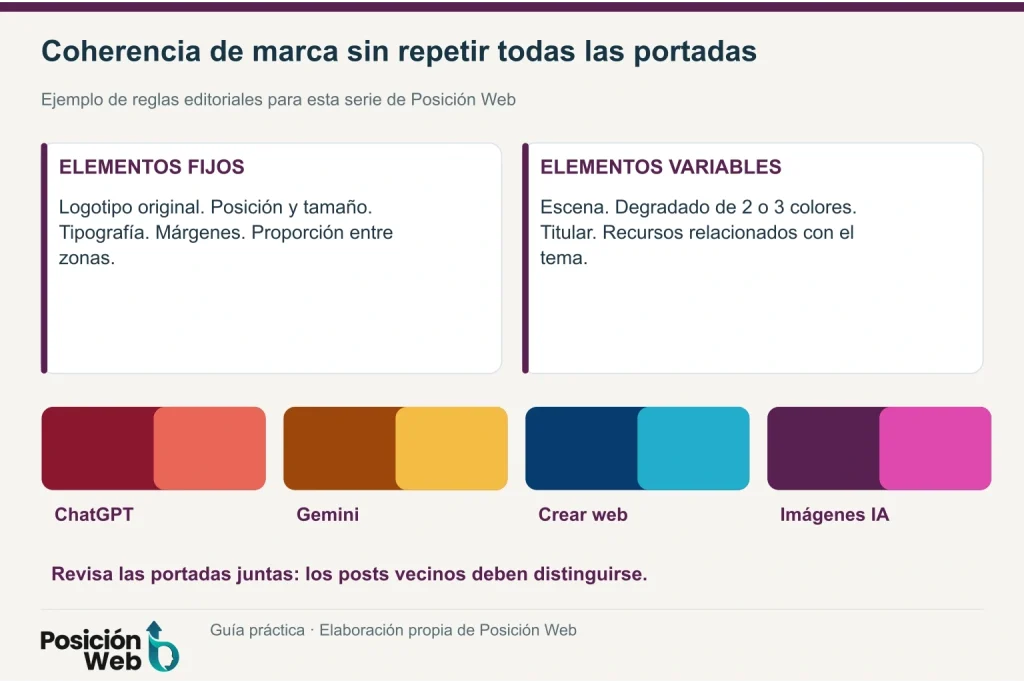Select the pink Imágenes IA swatch

coord(936,449)
